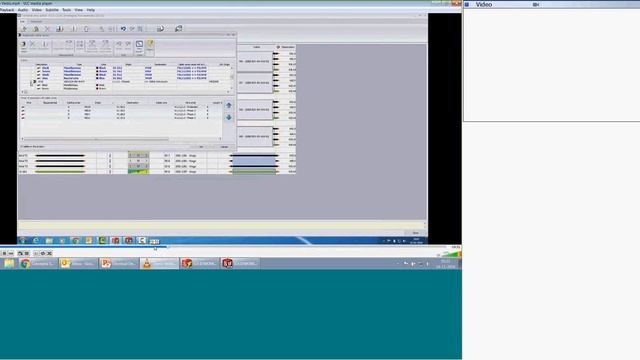Open VLC's Video menu

tap(37, 10)
